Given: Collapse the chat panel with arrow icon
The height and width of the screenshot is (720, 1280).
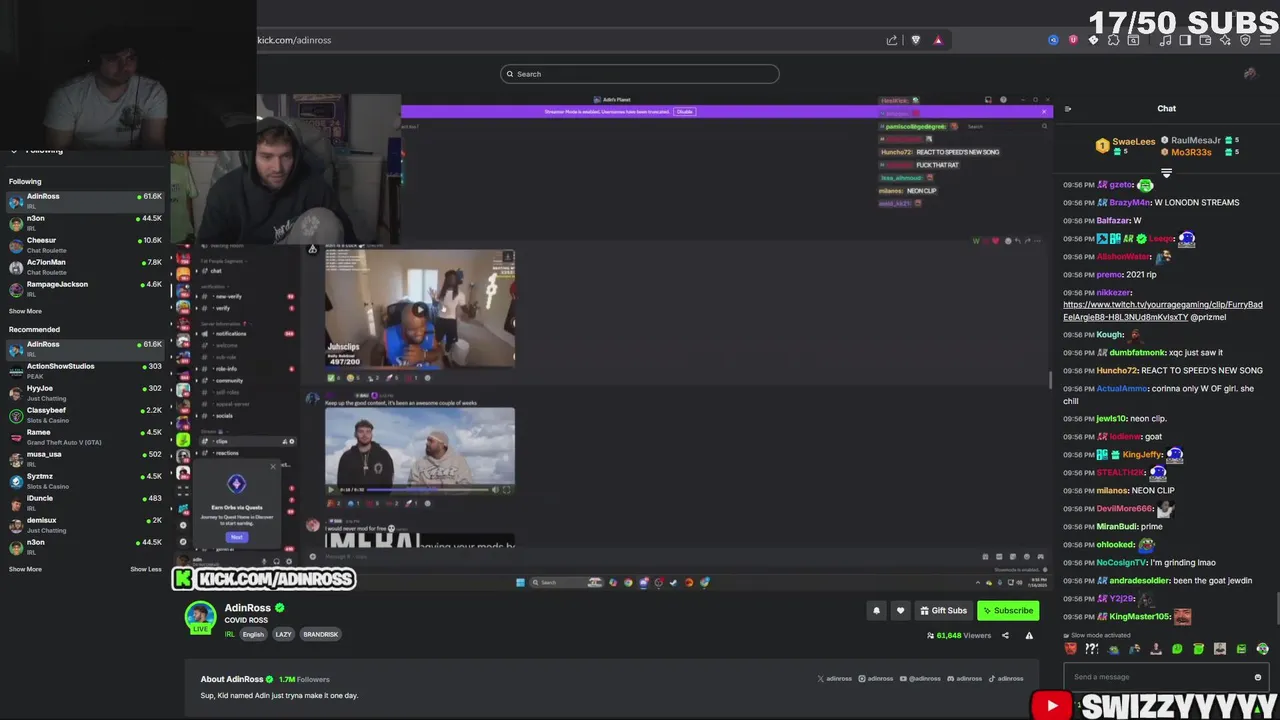Looking at the screenshot, I should pos(1067,109).
